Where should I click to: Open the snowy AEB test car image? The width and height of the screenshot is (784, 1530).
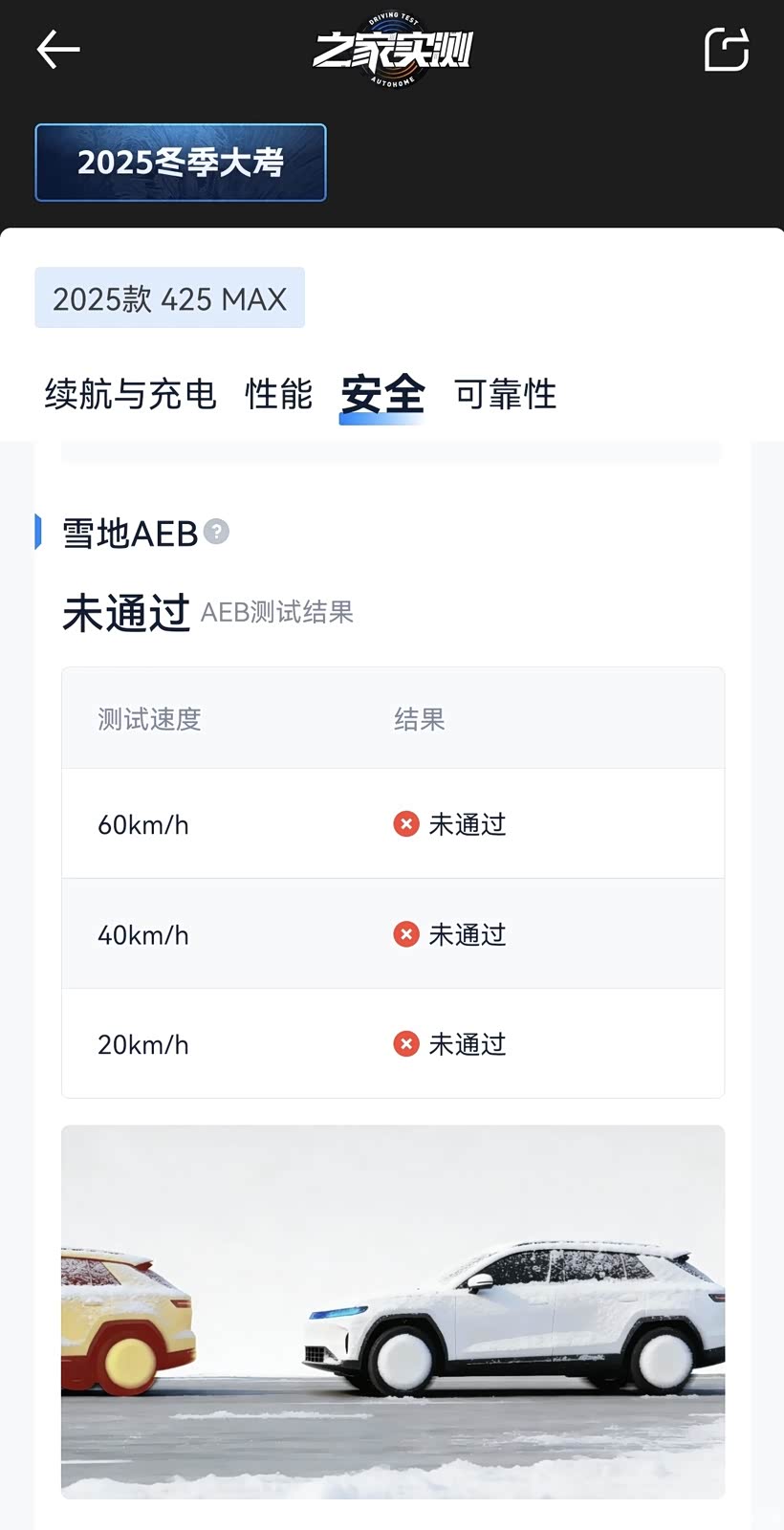393,1311
